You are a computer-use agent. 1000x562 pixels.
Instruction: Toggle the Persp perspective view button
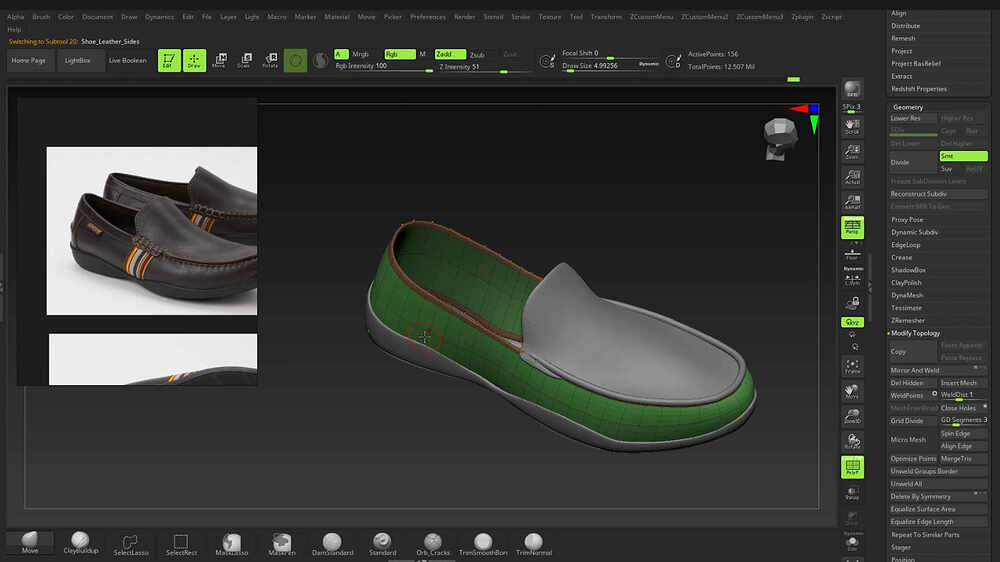point(852,227)
